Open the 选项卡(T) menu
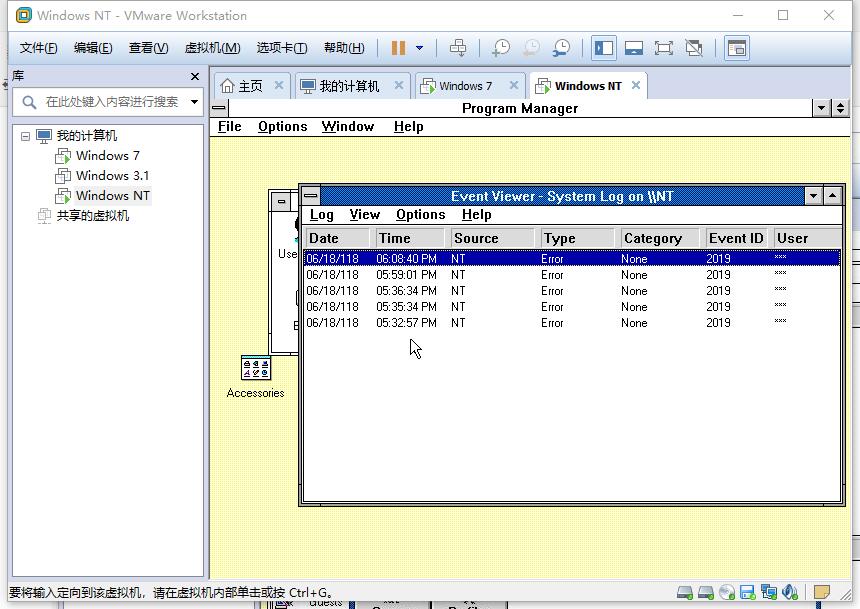The width and height of the screenshot is (860, 609). (x=282, y=48)
